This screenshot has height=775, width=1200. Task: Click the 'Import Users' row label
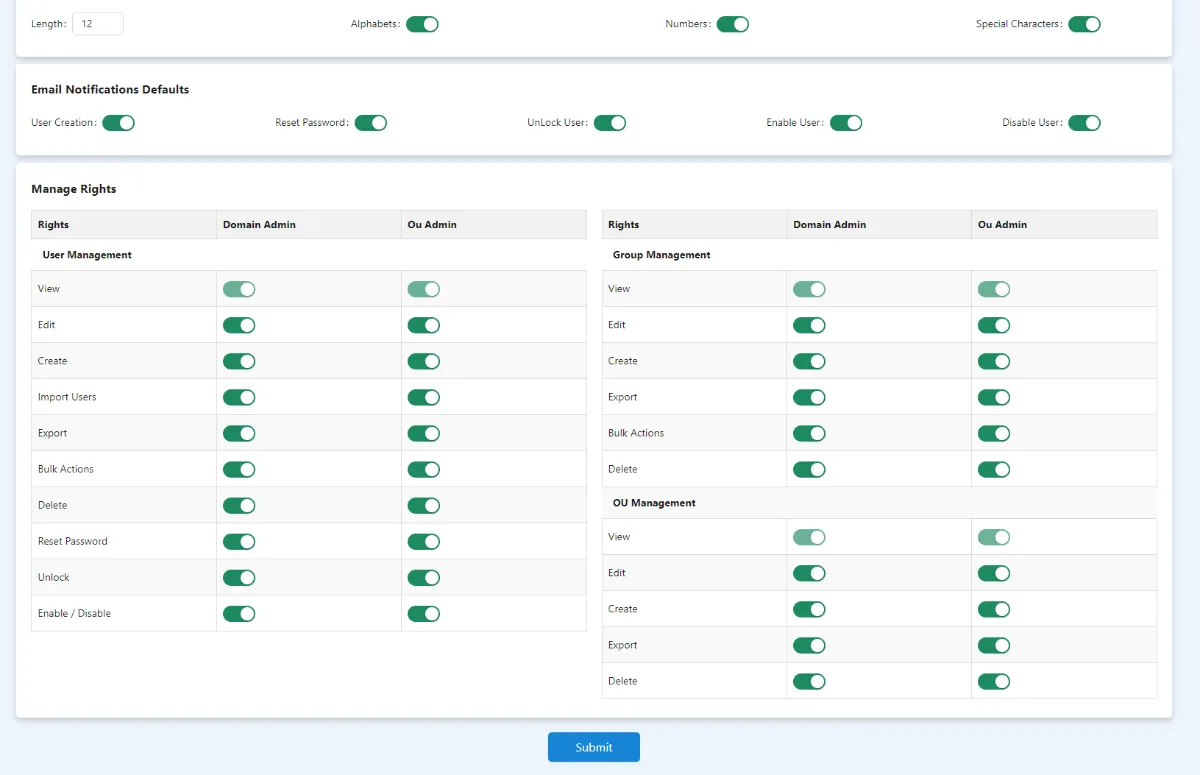click(67, 397)
